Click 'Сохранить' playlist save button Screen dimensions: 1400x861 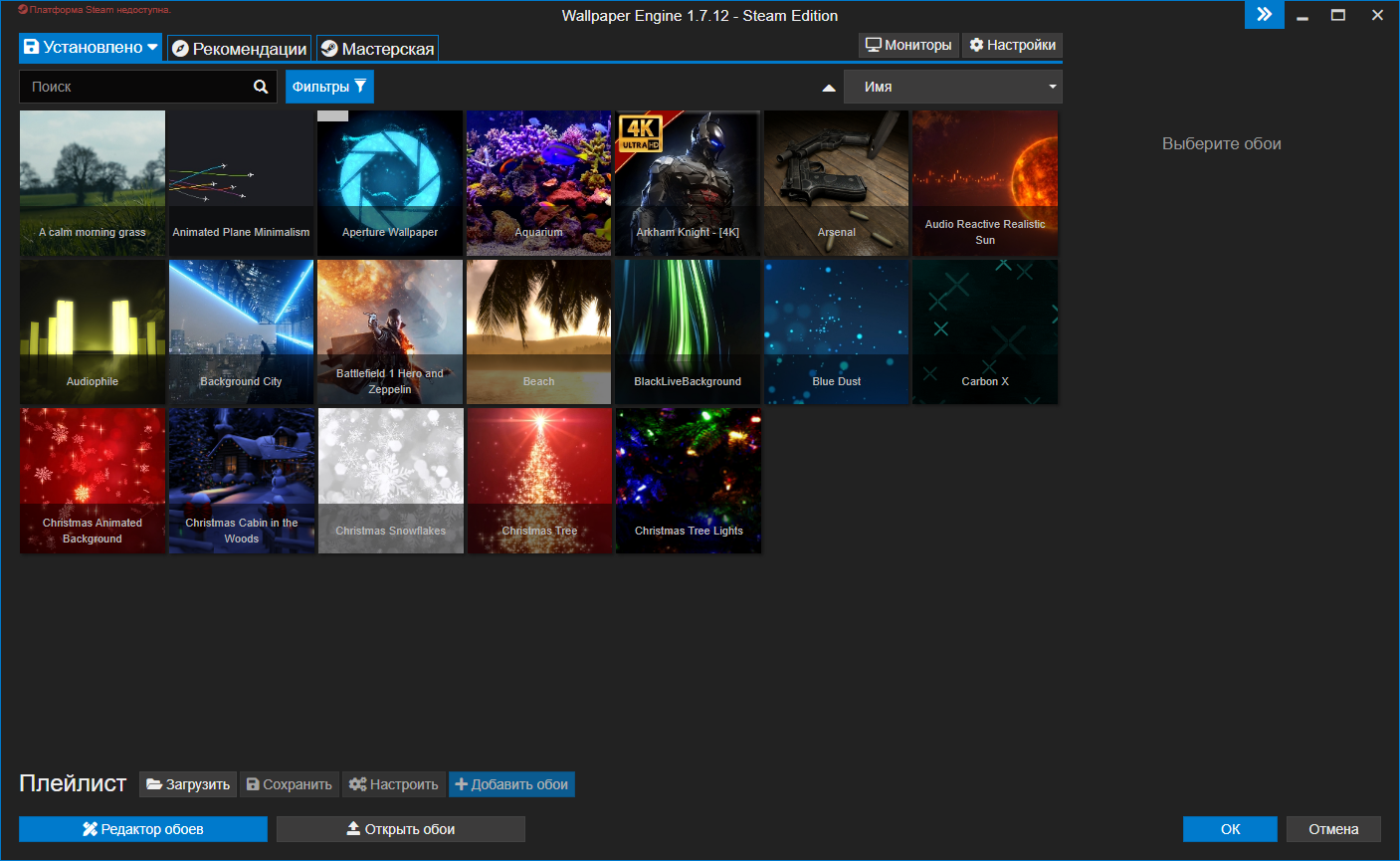pos(290,784)
